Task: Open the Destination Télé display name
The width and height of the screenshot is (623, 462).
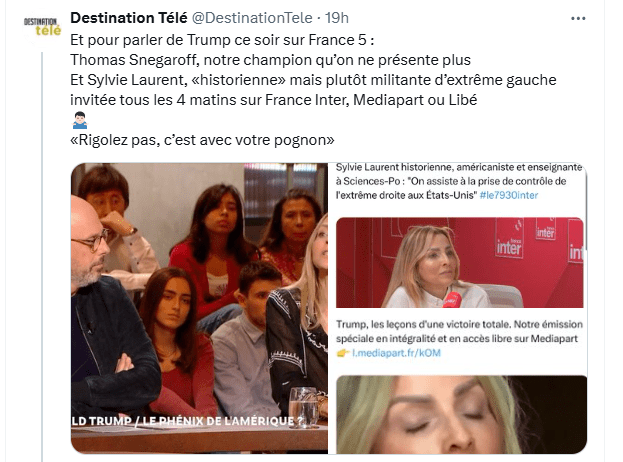Action: point(129,18)
